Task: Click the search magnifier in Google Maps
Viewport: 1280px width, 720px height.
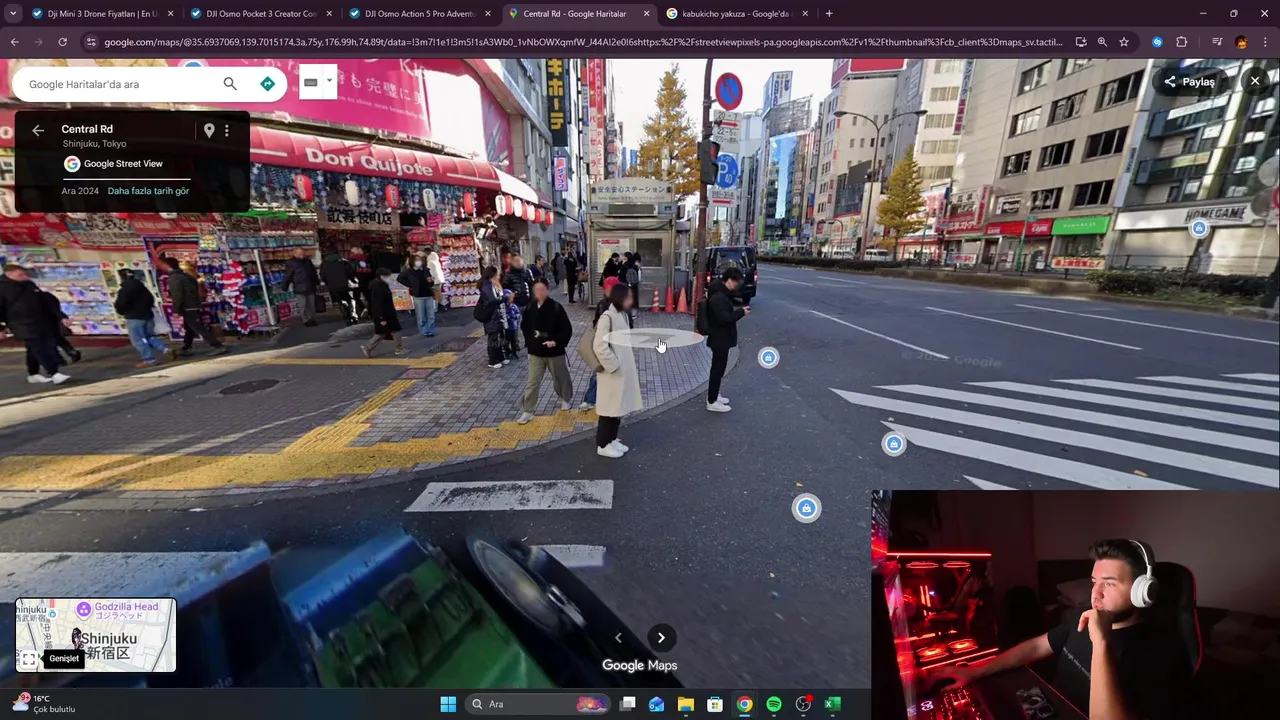Action: (230, 84)
